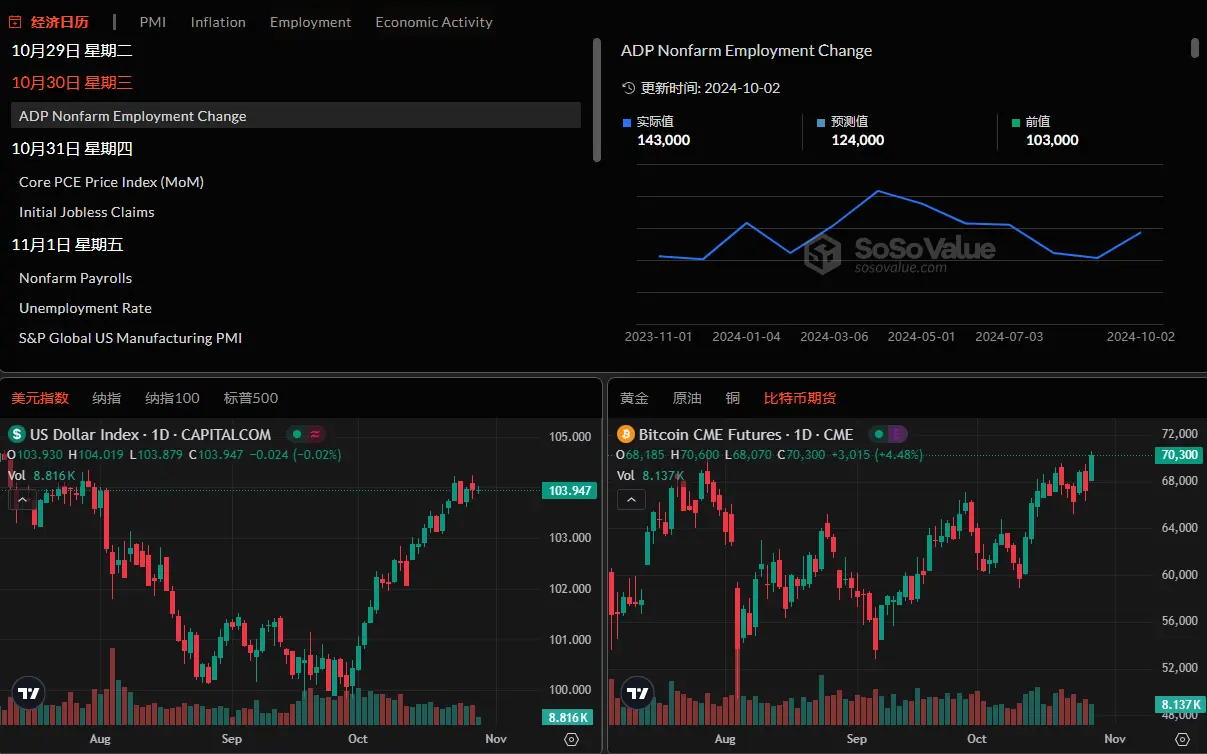Toggle the actual value series in legend
1207x754 pixels.
(627, 122)
